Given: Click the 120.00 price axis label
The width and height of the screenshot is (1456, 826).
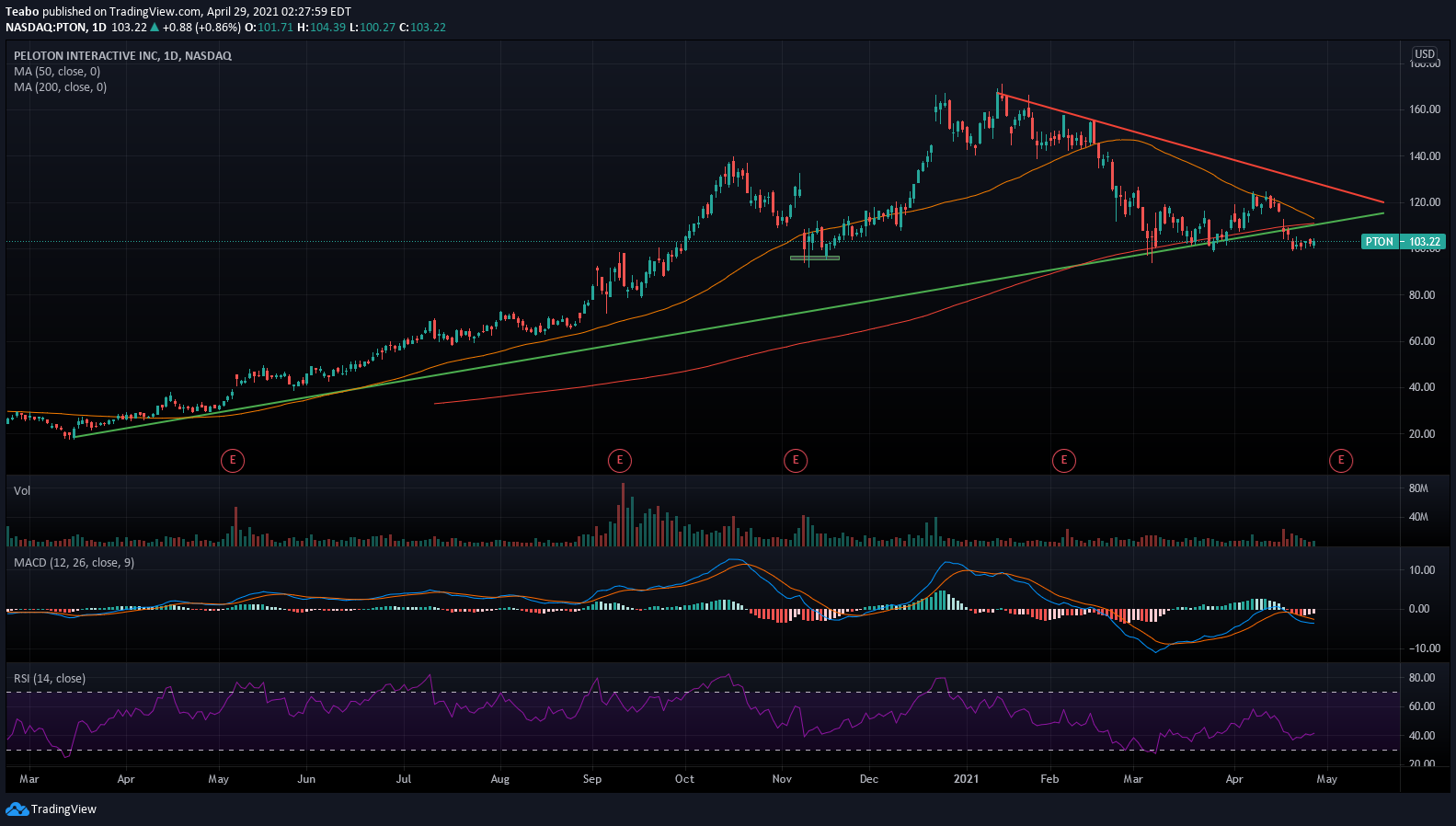Looking at the screenshot, I should [x=1425, y=202].
